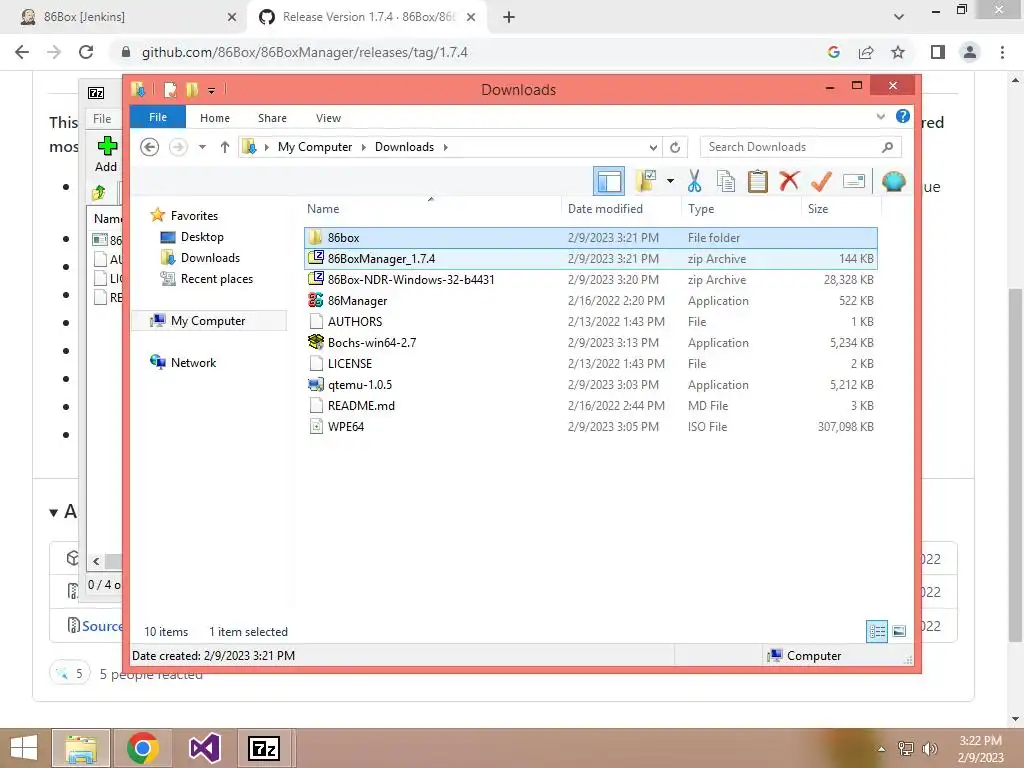This screenshot has height=768, width=1024.
Task: Click the 7-Zip up folder icon
Action: coord(99,193)
